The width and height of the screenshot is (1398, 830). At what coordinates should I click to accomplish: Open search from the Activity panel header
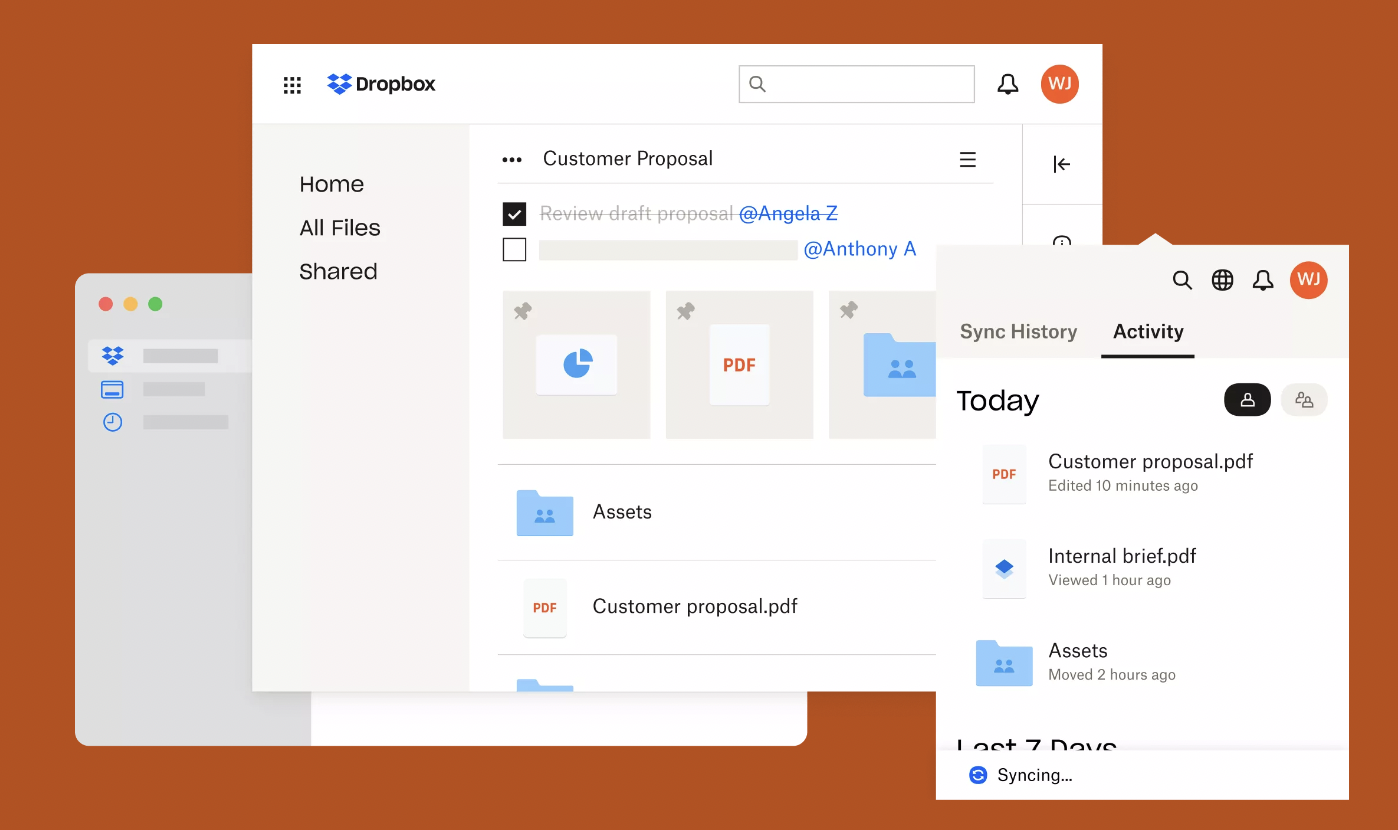pos(1182,281)
